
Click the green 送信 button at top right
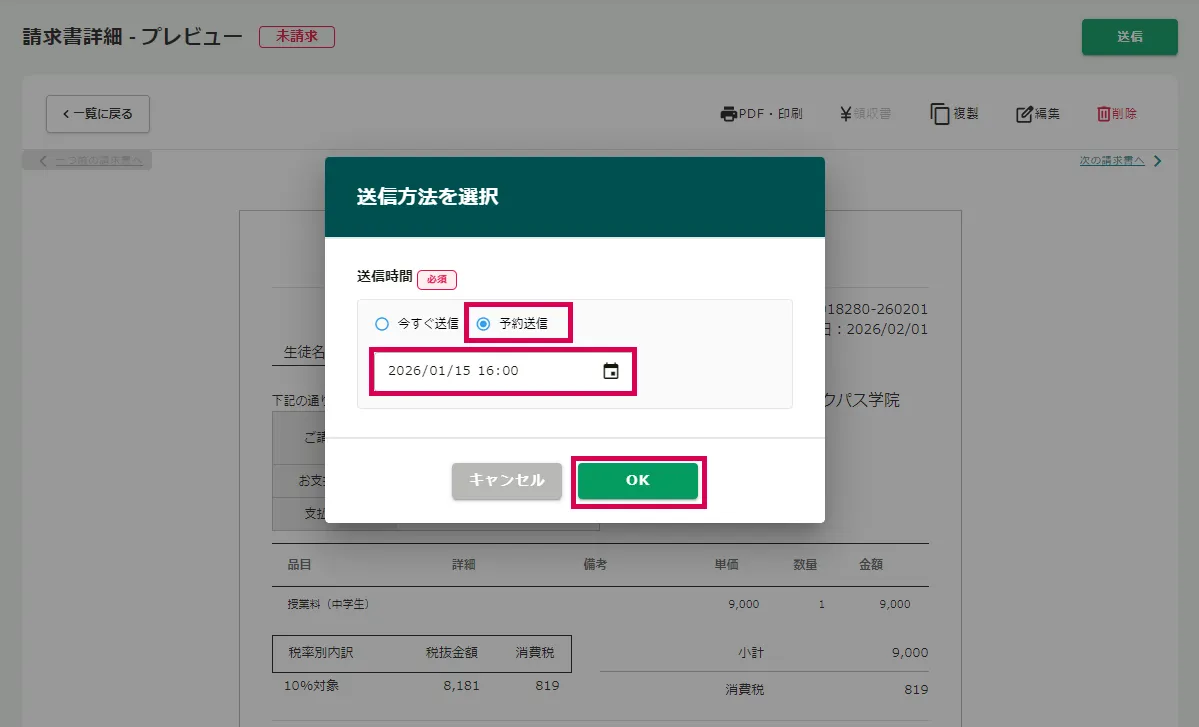[x=1129, y=37]
